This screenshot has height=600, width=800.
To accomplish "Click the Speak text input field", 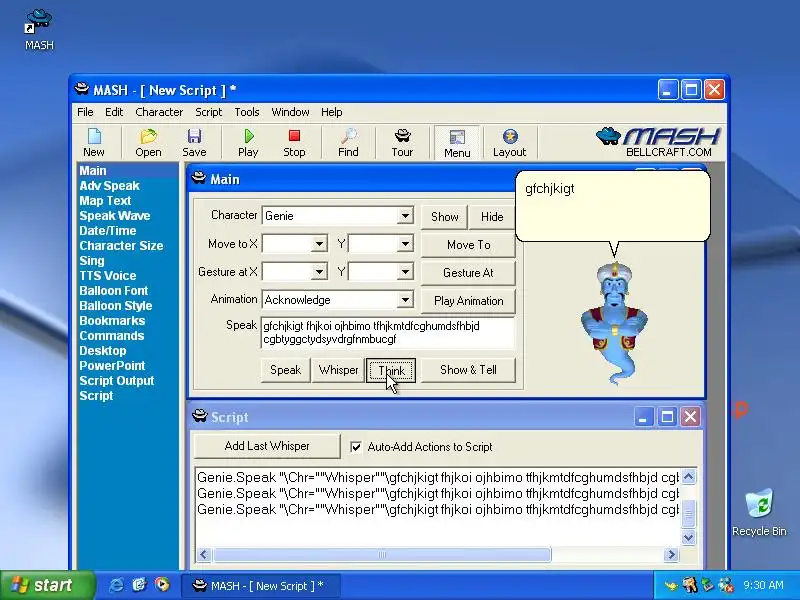I will click(x=388, y=333).
